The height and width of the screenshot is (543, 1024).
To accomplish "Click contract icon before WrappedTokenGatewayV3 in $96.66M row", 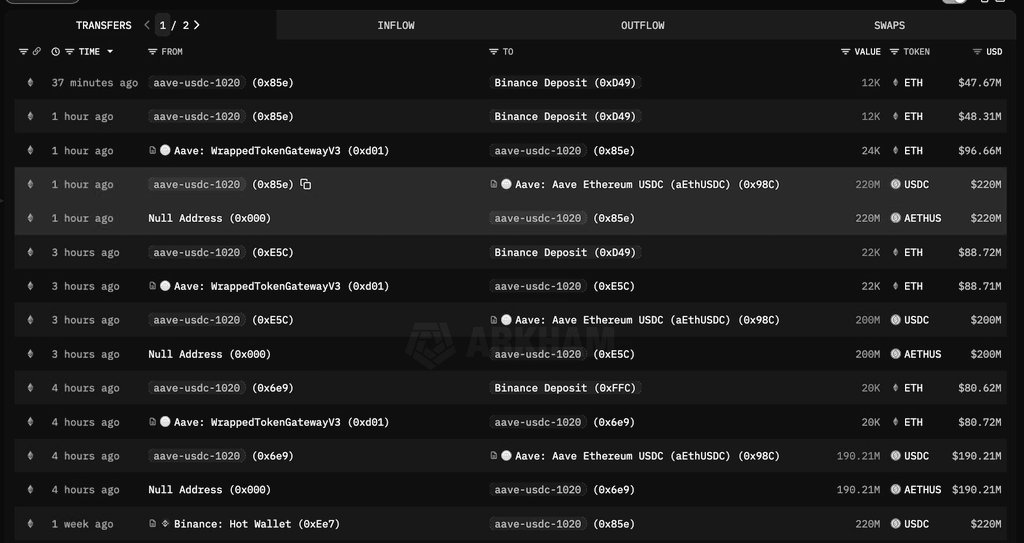I will click(153, 150).
